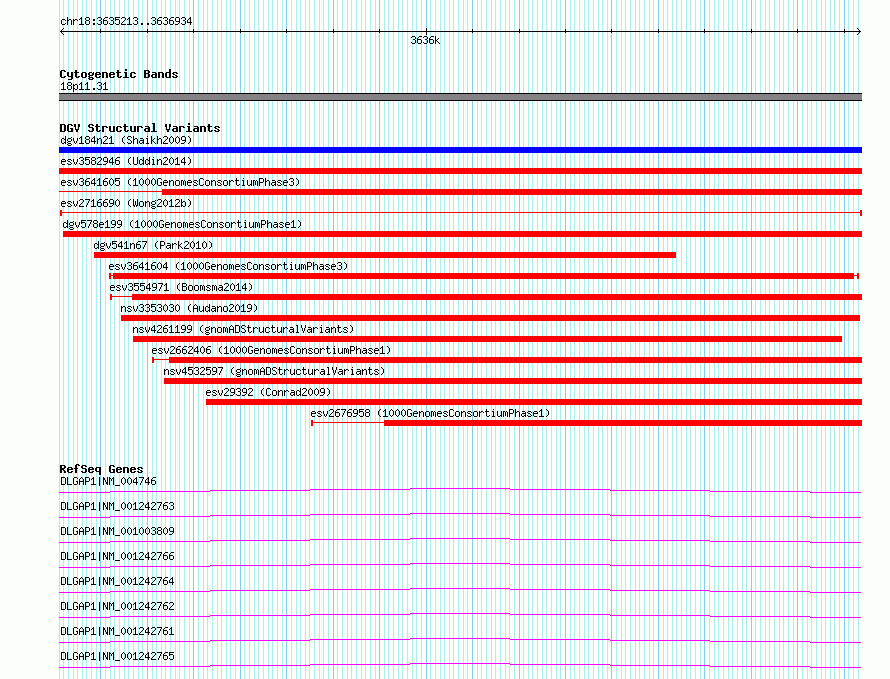Click the nsv4532597 red variant bar

513,381
